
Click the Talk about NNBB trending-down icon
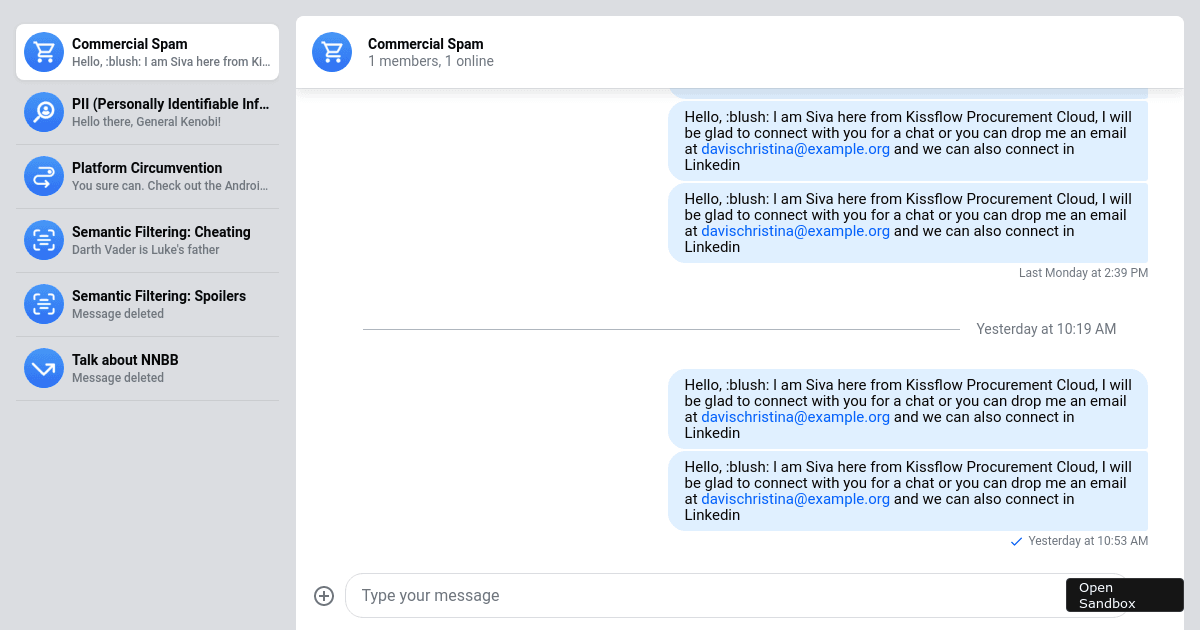click(44, 368)
